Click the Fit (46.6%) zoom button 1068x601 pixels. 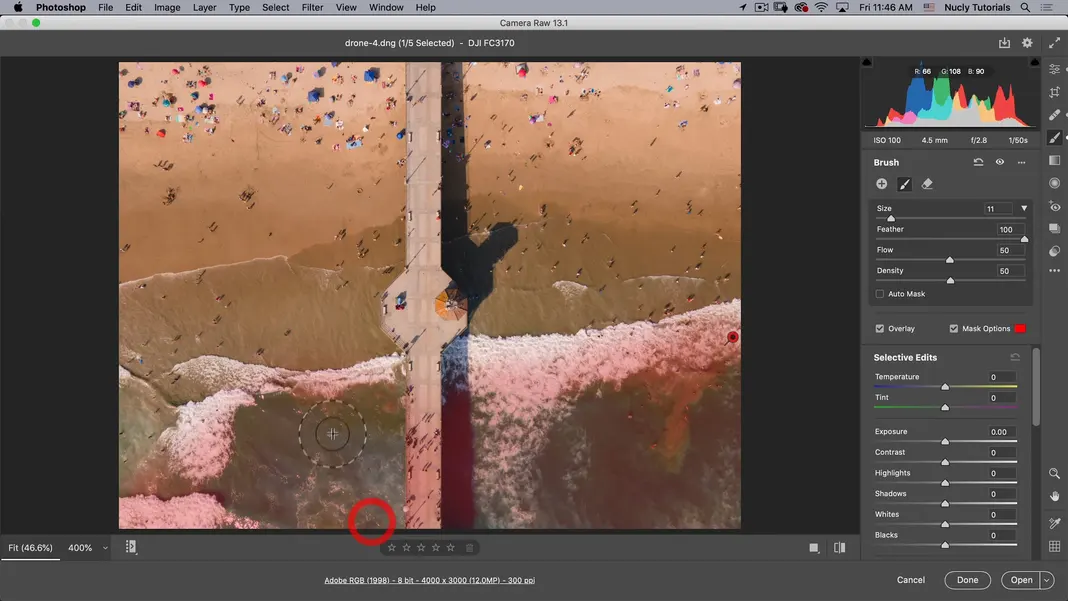30,548
